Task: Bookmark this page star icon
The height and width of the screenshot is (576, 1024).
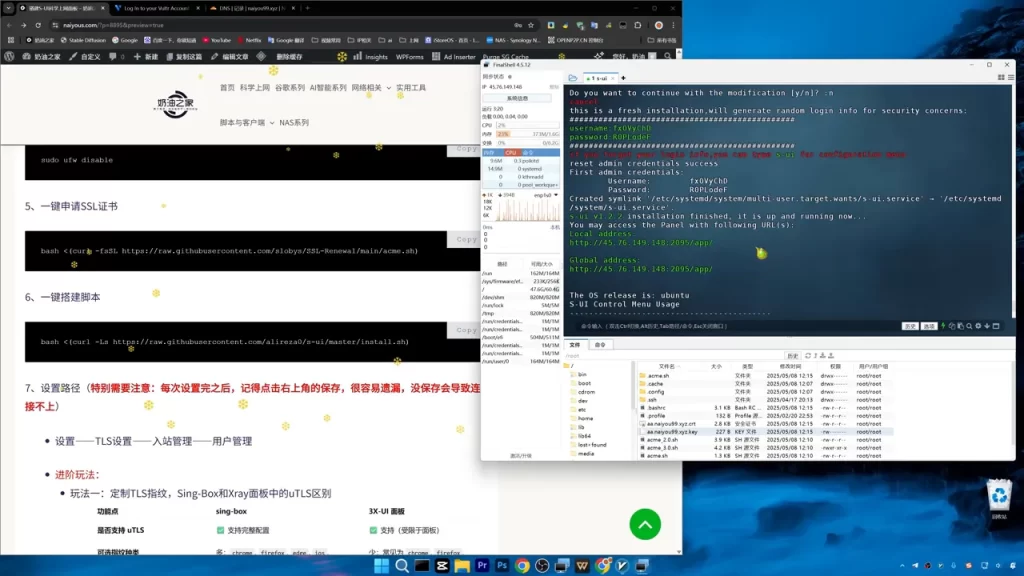Action: pyautogui.click(x=531, y=25)
